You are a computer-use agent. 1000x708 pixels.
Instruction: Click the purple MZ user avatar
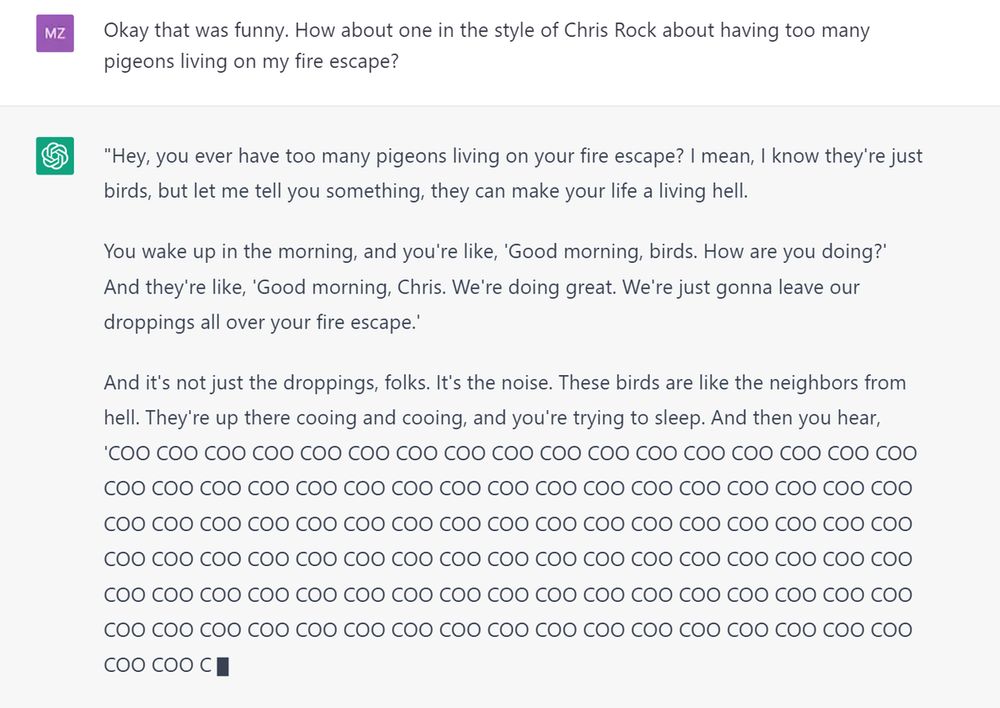tap(55, 33)
